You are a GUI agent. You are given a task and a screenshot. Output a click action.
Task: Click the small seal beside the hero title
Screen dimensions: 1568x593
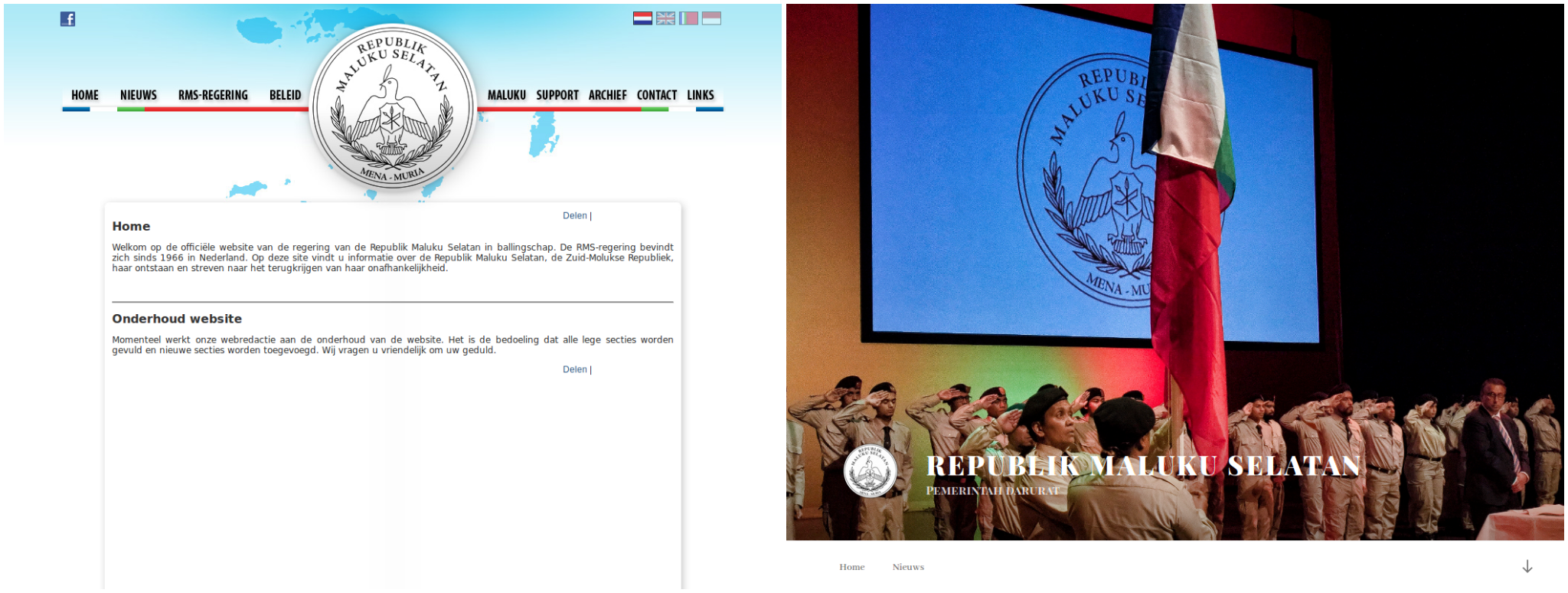tap(870, 471)
